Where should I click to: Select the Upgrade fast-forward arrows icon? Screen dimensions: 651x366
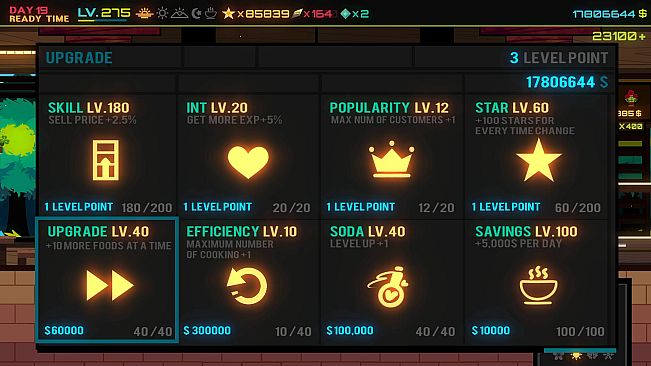[110, 285]
